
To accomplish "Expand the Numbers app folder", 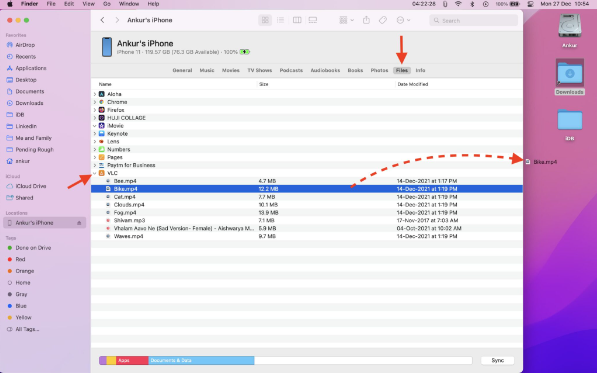I will pyautogui.click(x=95, y=150).
